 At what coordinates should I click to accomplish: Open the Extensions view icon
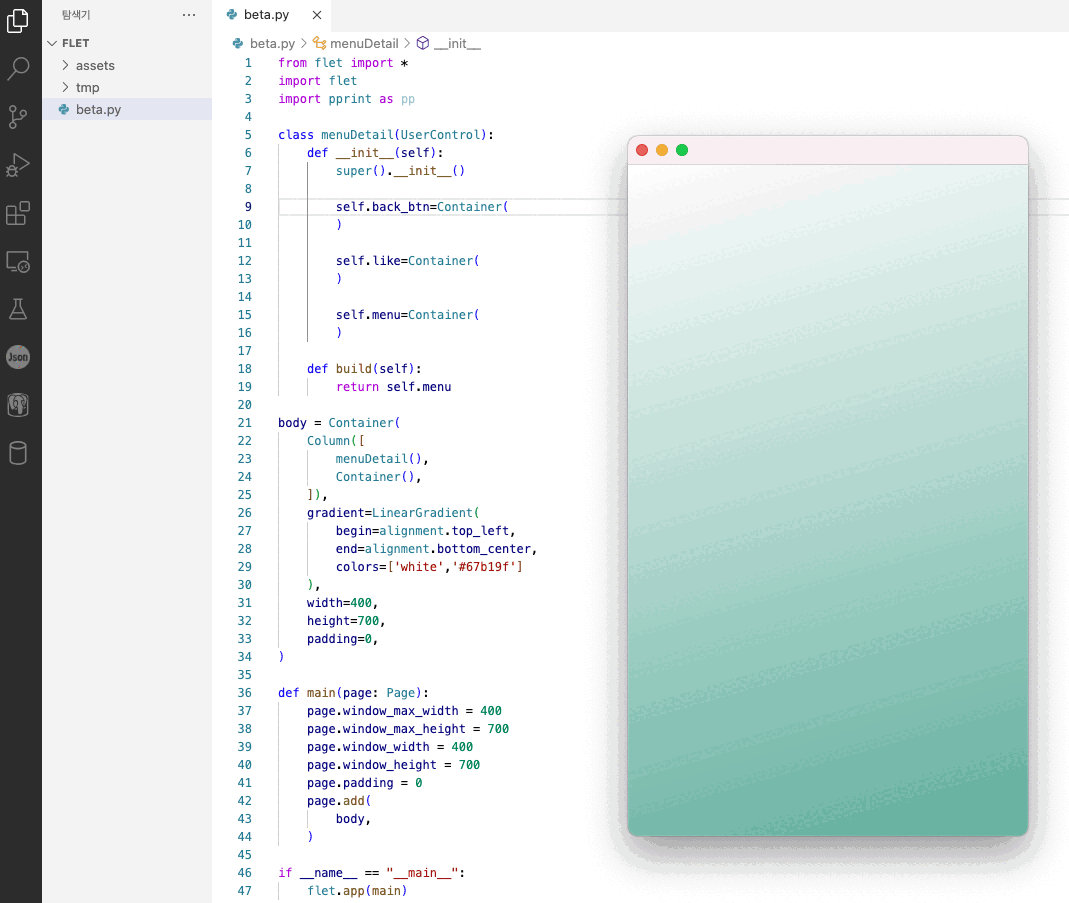point(18,213)
